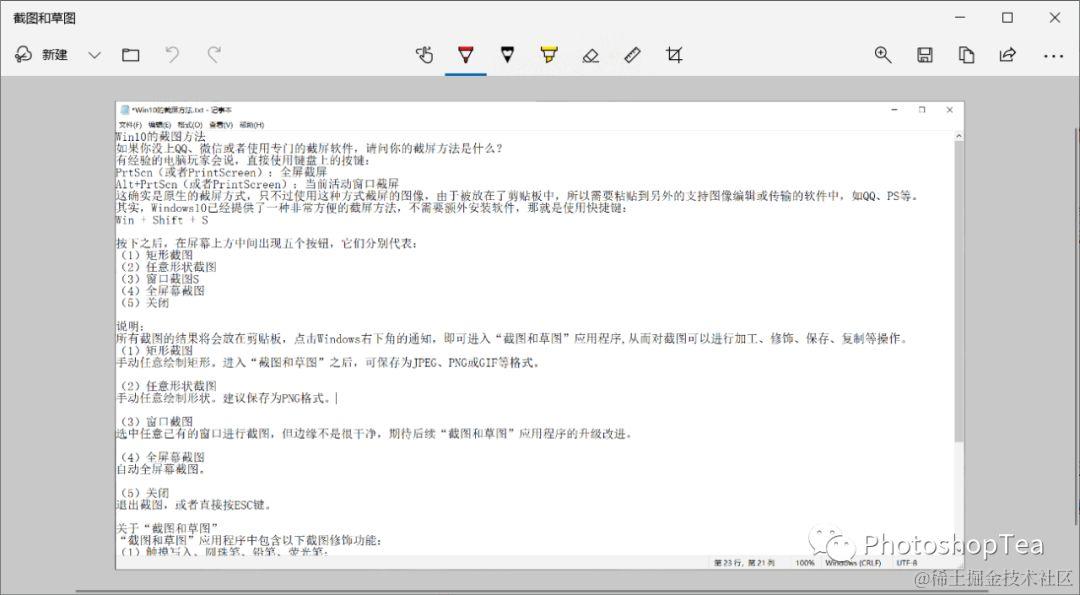Open the 格式(O) menu in Notepad
Viewport: 1080px width, 595px height.
[190, 125]
